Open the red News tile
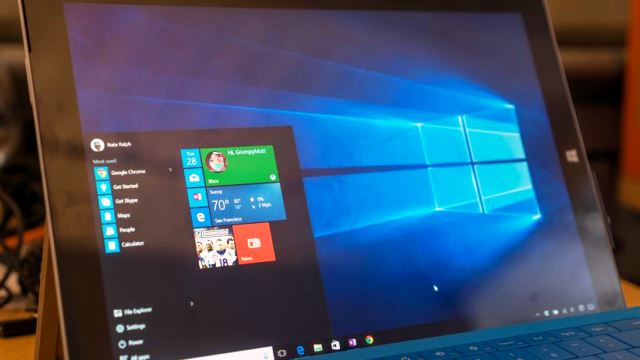Viewport: 640px width, 360px height. click(254, 243)
